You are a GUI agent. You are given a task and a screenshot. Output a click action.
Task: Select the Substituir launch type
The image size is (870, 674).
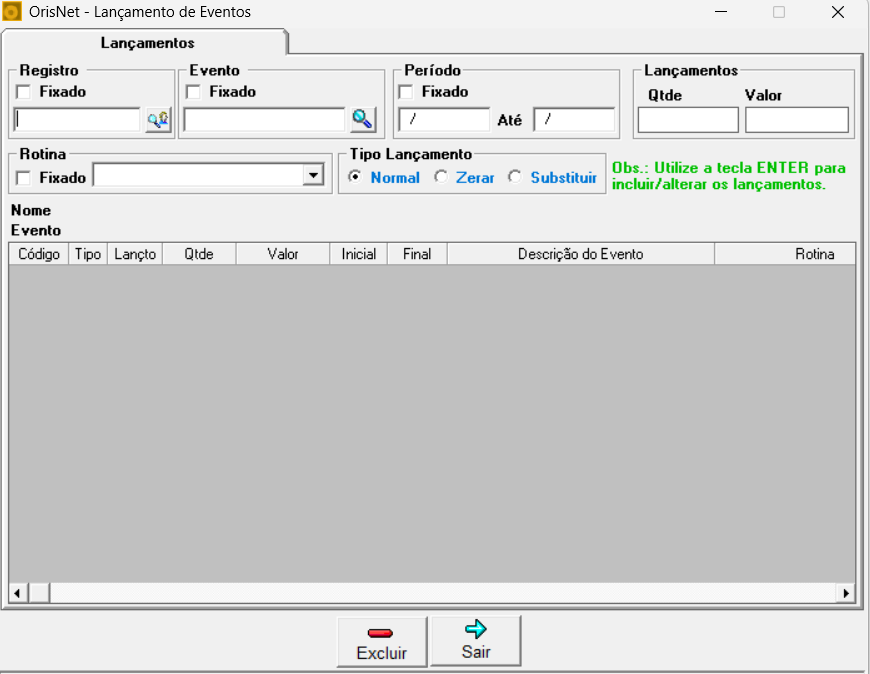(x=515, y=177)
